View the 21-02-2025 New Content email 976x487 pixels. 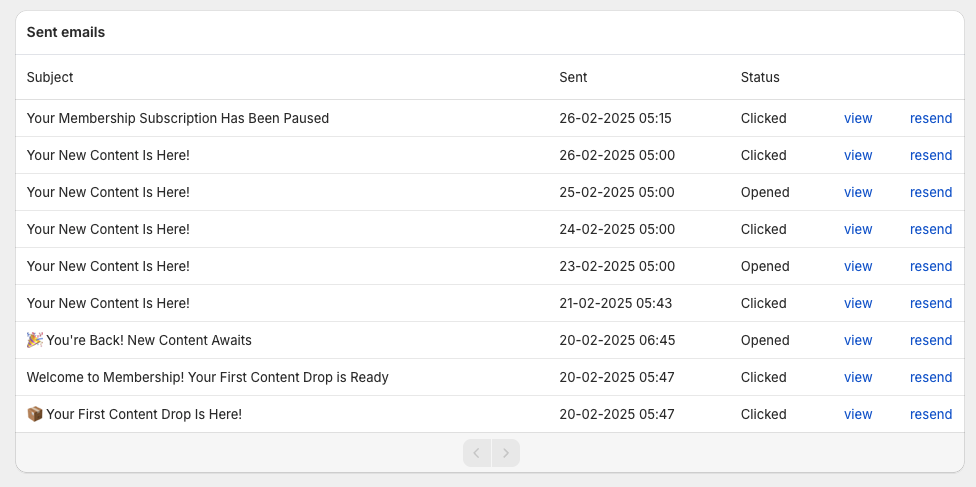tap(858, 303)
